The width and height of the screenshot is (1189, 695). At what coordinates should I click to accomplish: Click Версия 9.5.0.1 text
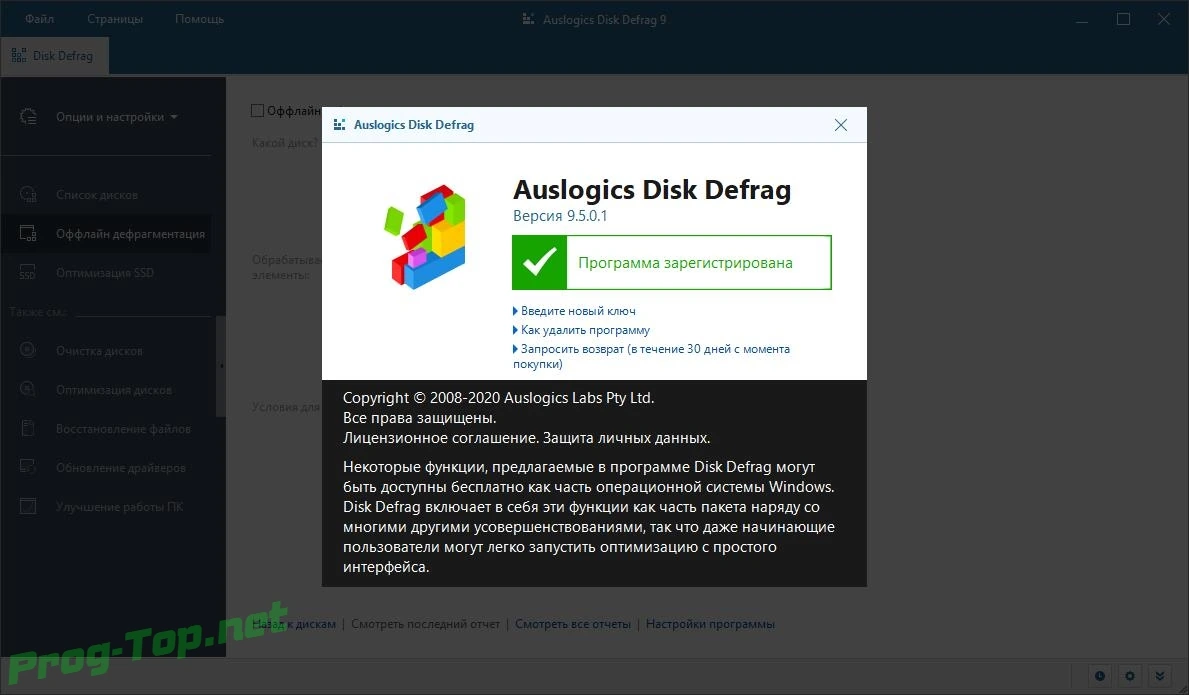point(560,216)
